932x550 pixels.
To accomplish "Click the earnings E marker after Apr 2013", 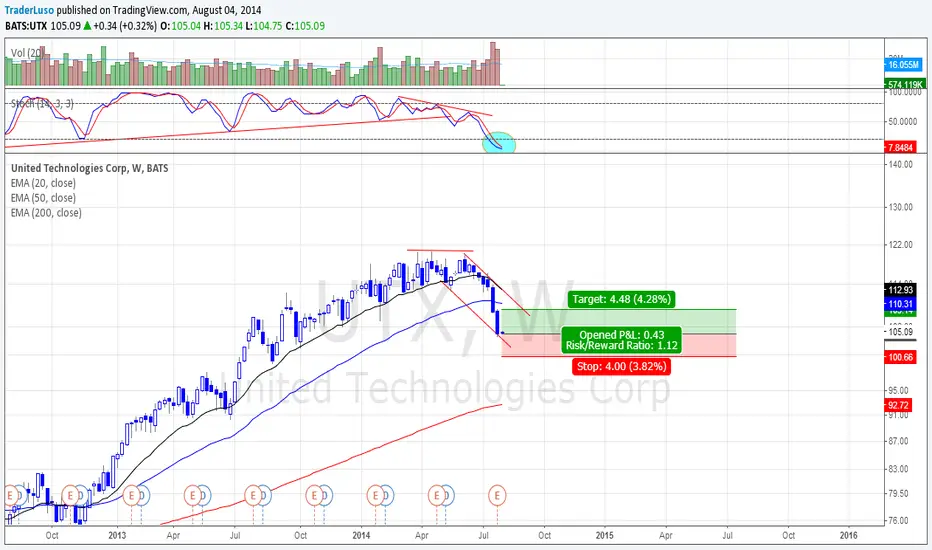I will click(x=192, y=495).
